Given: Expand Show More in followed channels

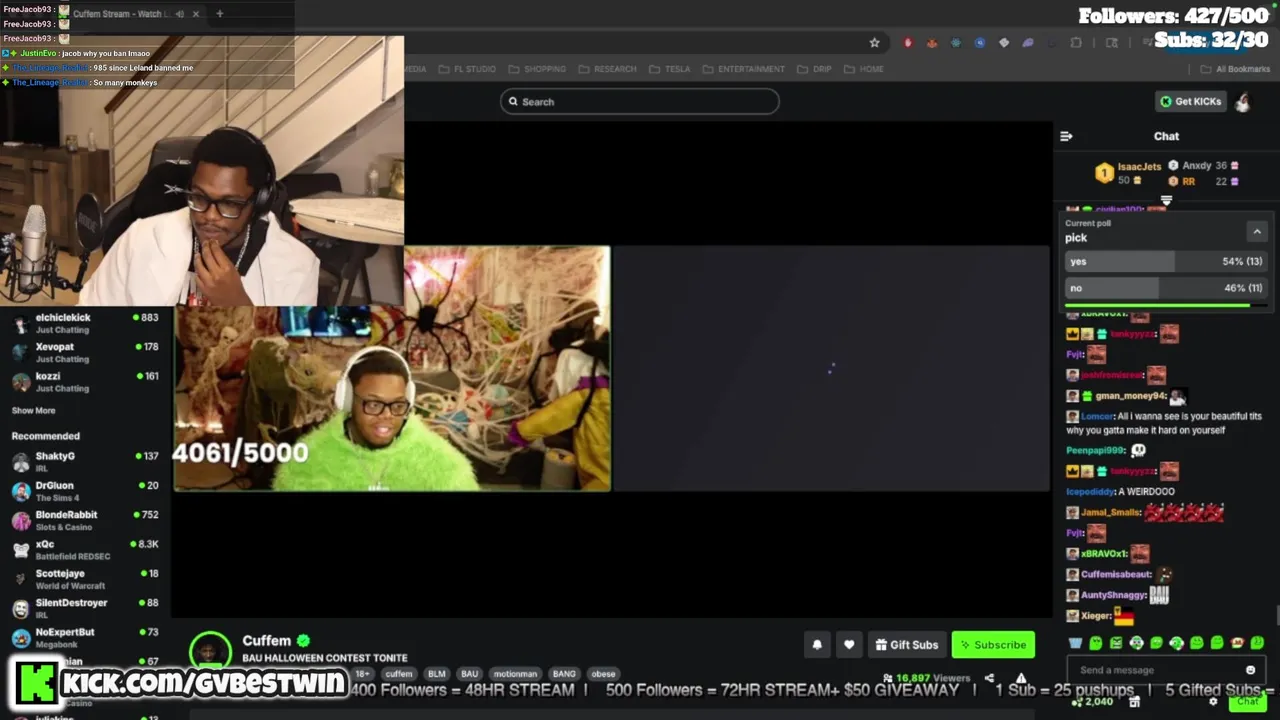Looking at the screenshot, I should tap(33, 410).
